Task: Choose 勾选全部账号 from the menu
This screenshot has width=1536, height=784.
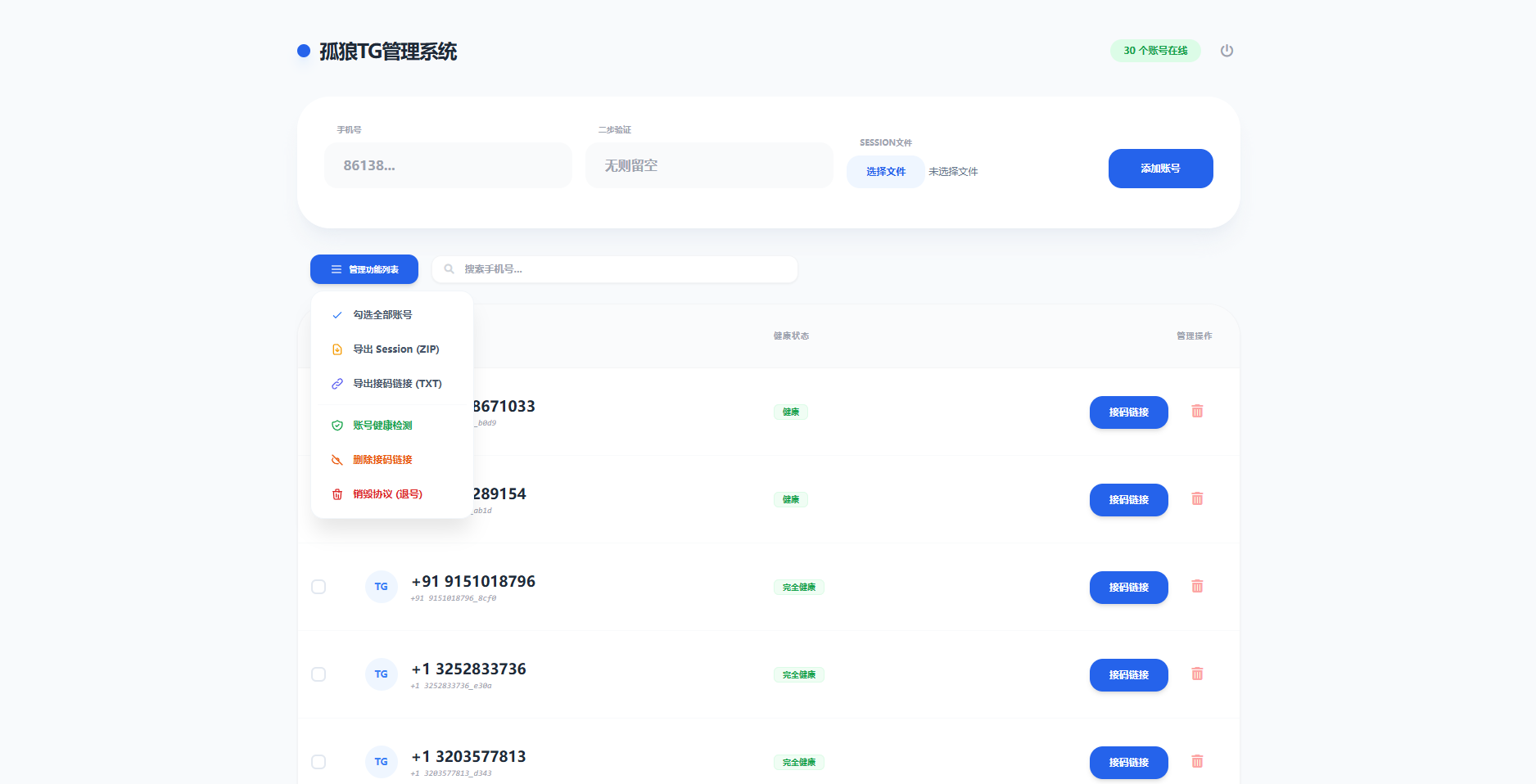Action: pos(382,315)
